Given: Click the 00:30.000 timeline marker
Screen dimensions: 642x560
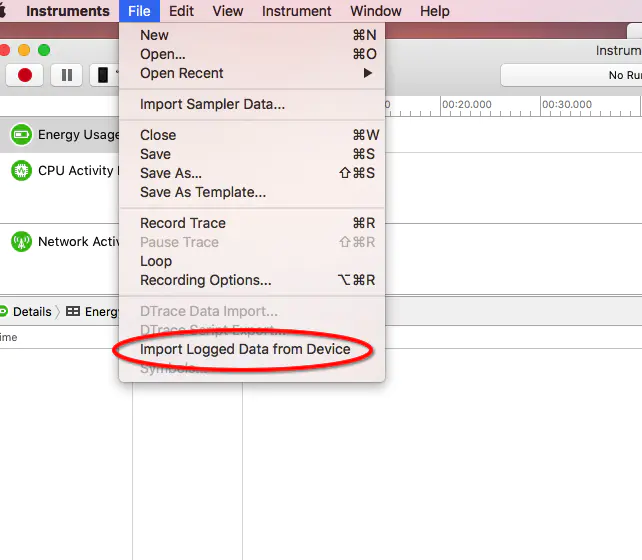Looking at the screenshot, I should point(567,104).
